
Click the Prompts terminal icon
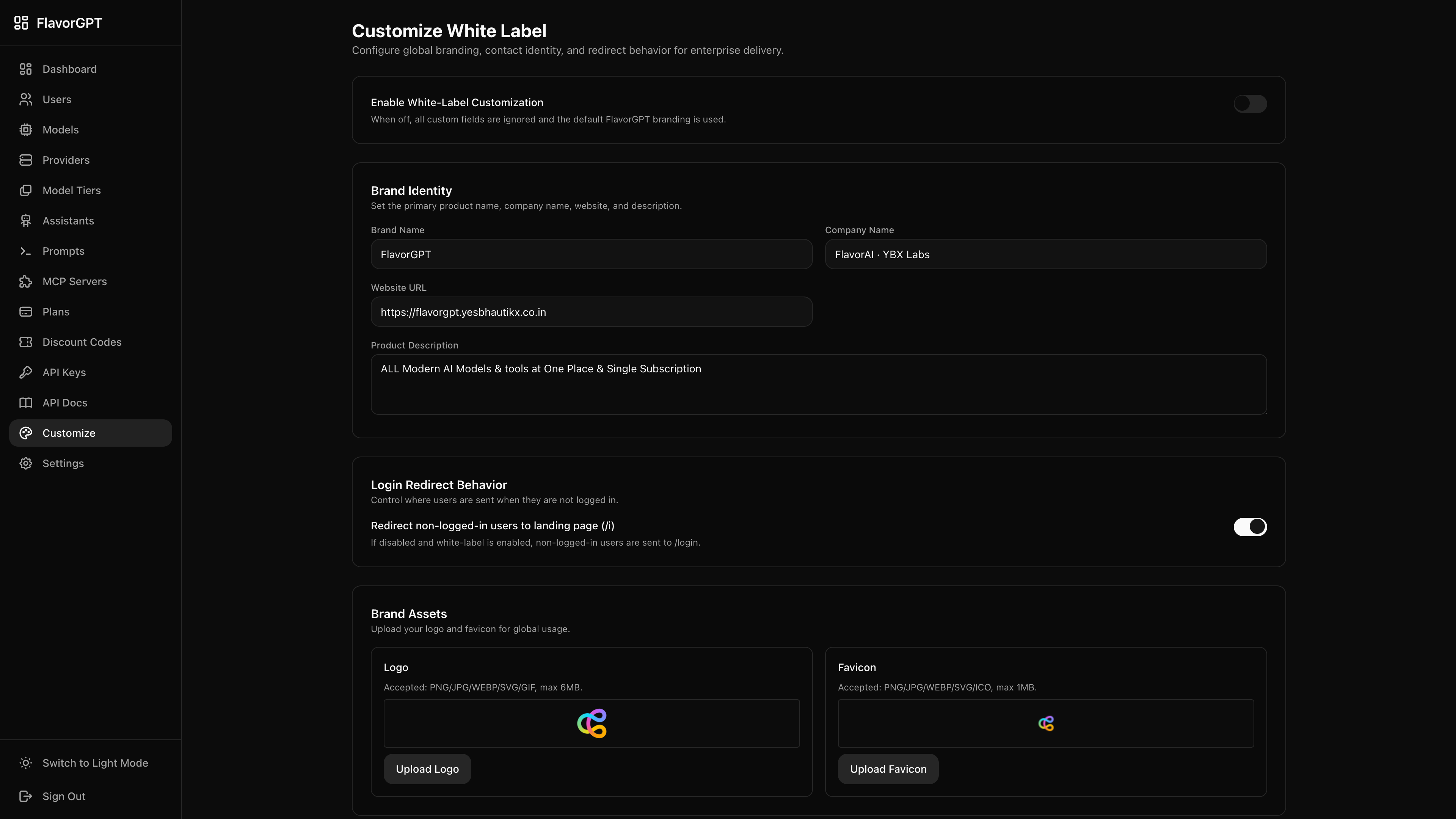pyautogui.click(x=25, y=251)
